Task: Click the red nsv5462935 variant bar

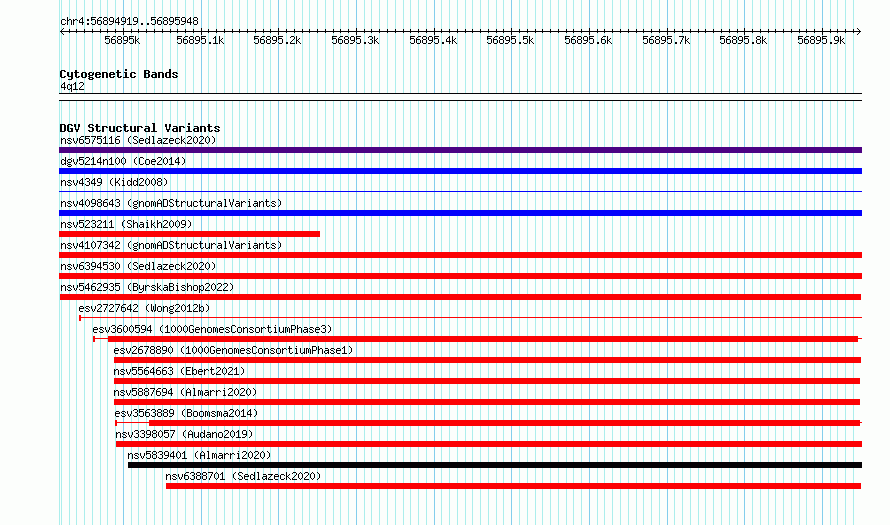Action: pyautogui.click(x=460, y=297)
